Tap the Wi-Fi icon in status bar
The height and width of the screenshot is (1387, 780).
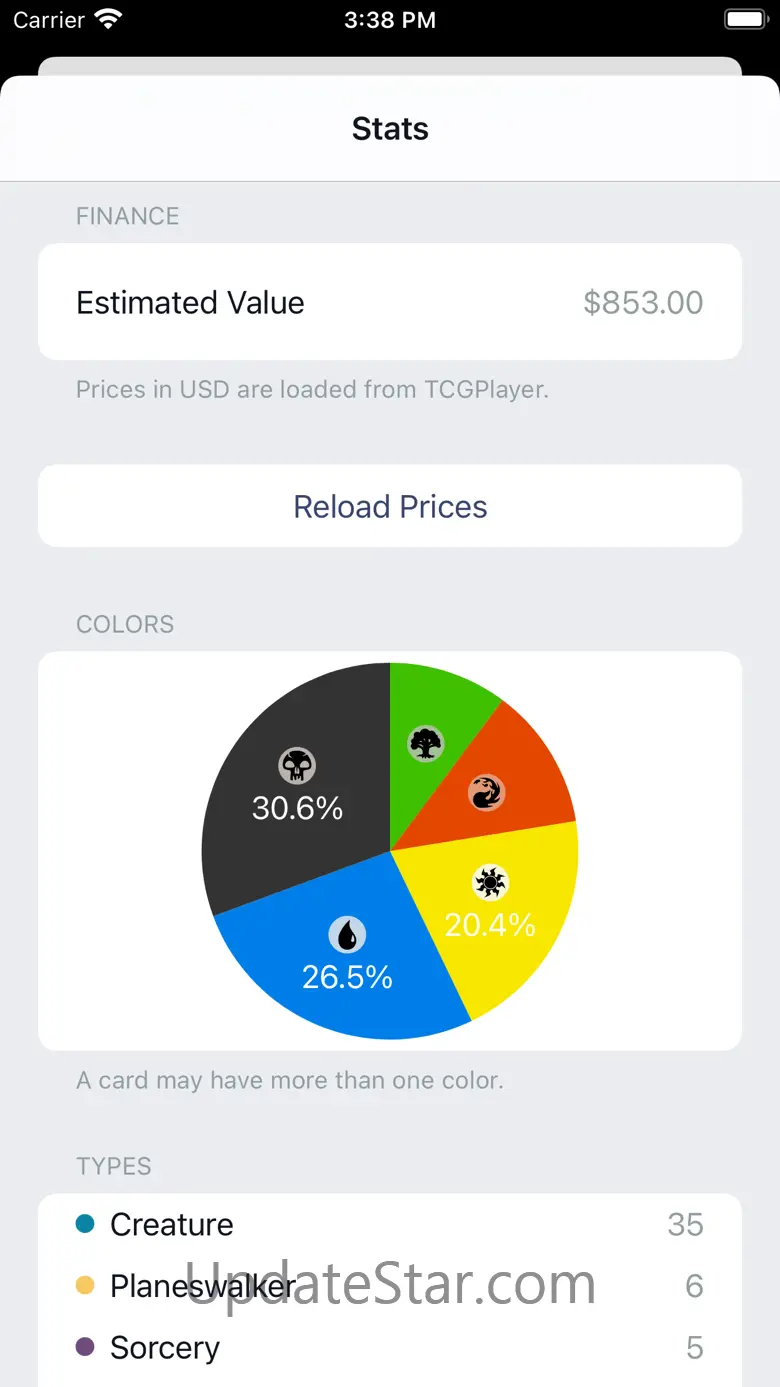(x=107, y=20)
